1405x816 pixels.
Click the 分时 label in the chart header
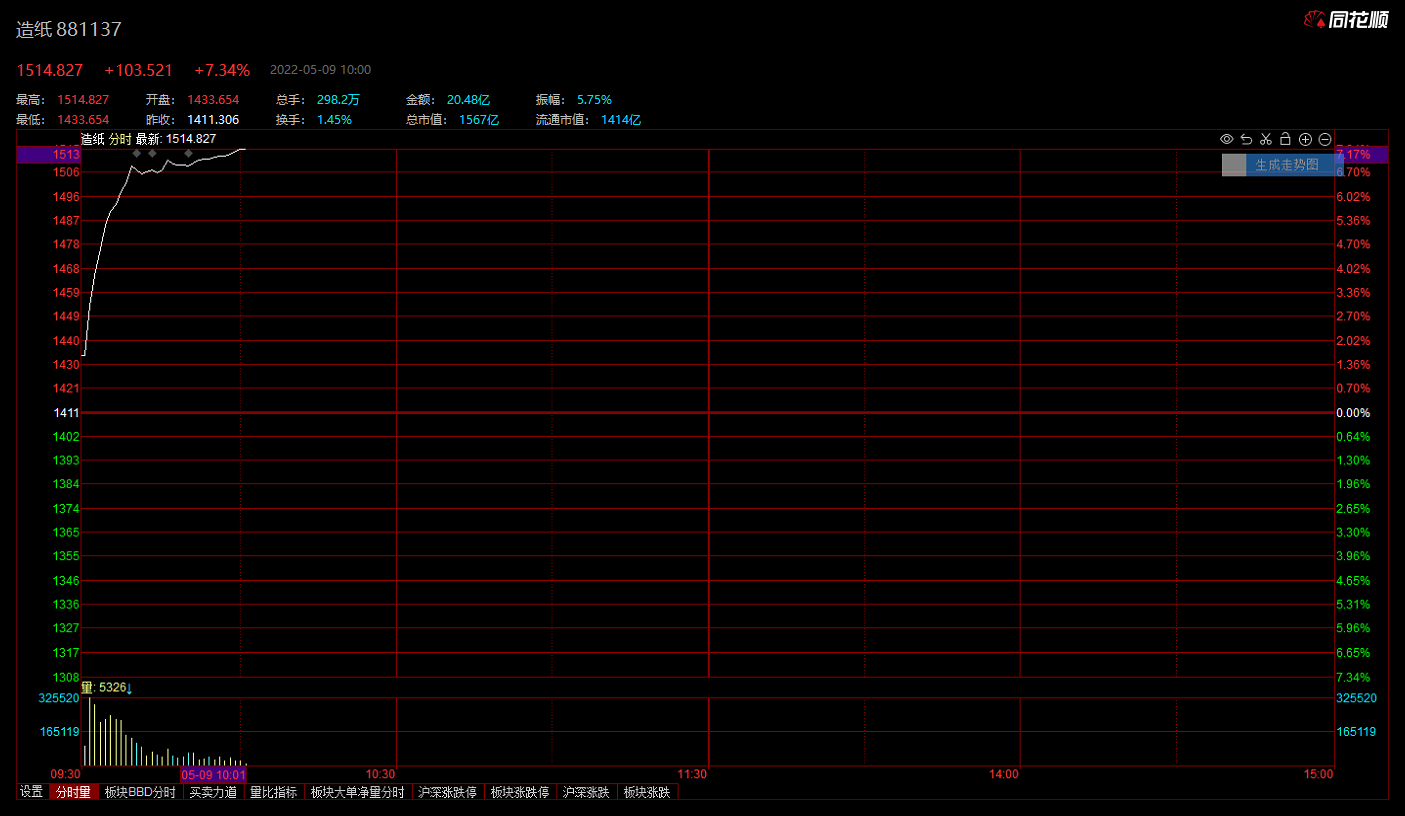pos(120,139)
